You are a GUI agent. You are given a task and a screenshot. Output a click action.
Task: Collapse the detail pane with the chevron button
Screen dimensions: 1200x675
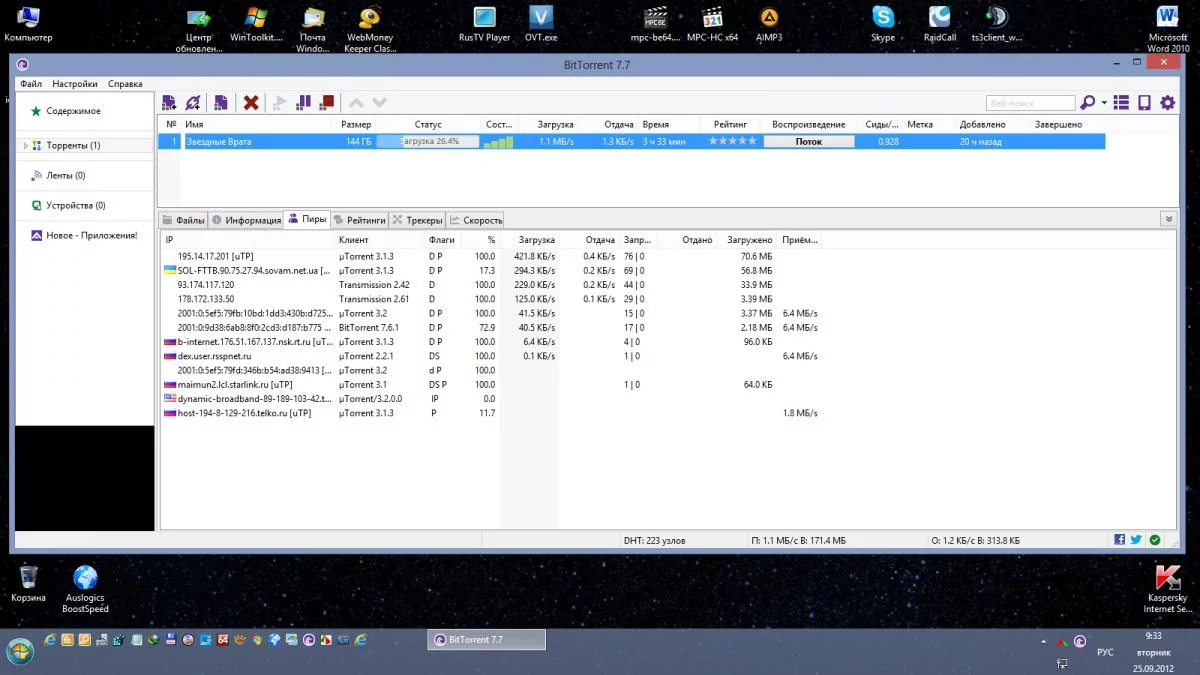coord(1167,219)
